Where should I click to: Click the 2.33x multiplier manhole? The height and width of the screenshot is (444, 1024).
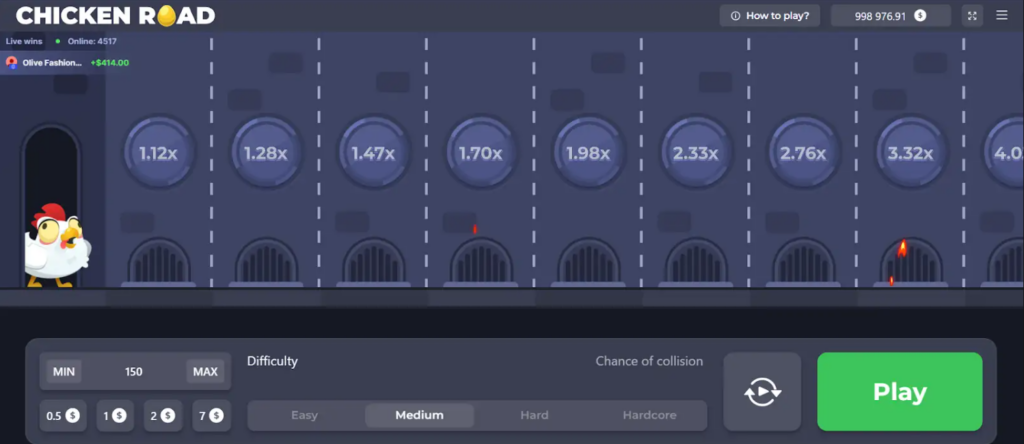click(x=696, y=153)
